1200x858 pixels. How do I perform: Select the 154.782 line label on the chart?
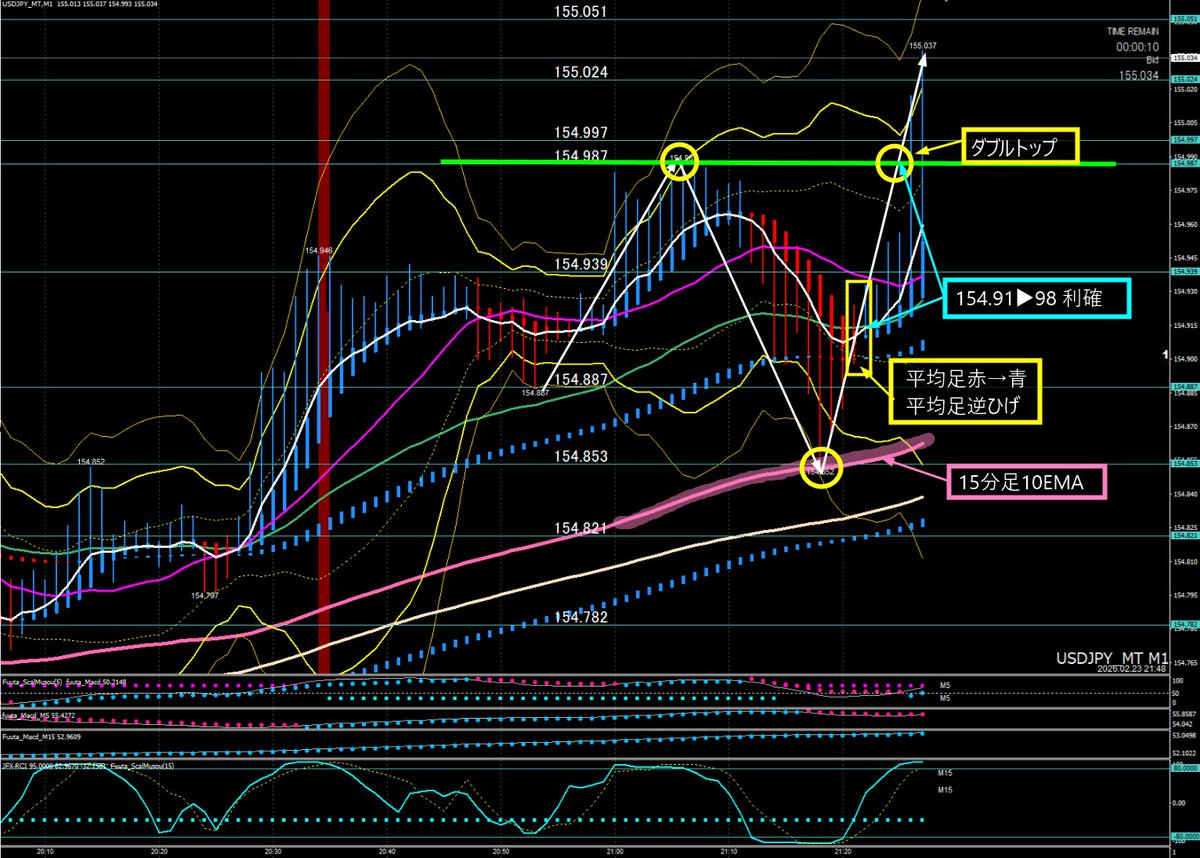click(580, 617)
